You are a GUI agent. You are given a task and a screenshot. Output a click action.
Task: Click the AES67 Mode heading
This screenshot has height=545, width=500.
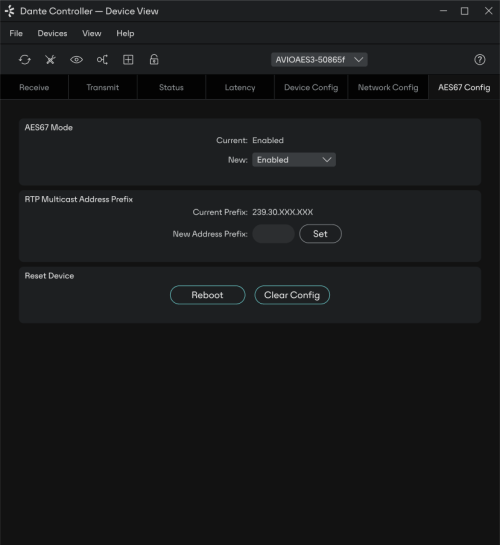(x=49, y=128)
